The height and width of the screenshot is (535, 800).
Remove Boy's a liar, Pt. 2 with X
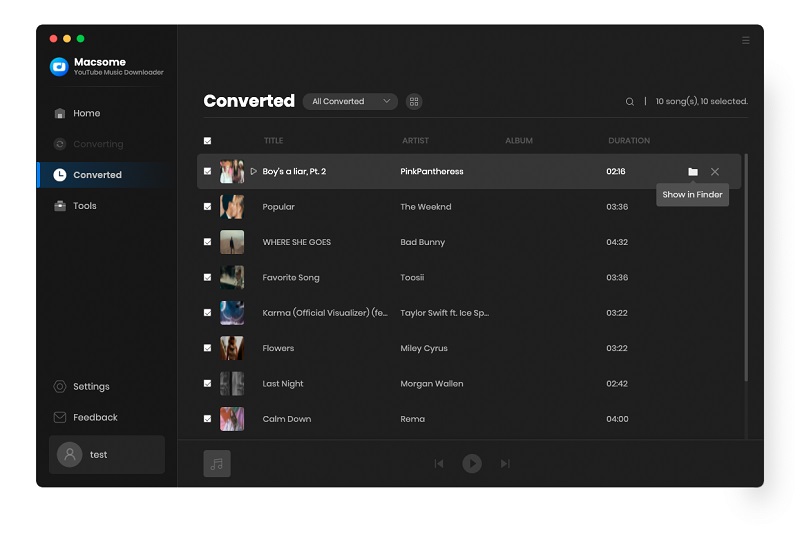pos(715,172)
